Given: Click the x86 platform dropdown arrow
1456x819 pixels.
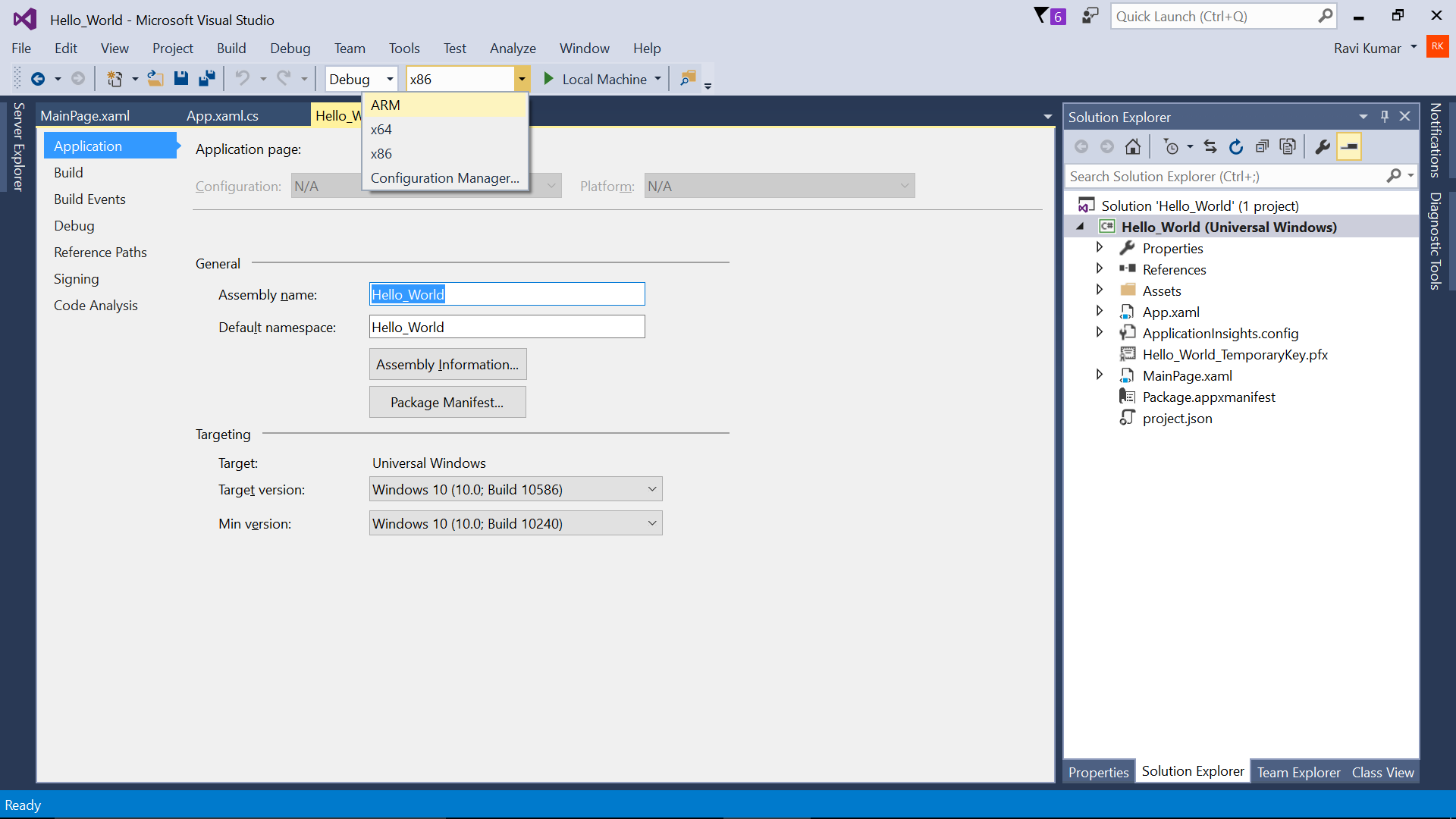Looking at the screenshot, I should coord(522,79).
